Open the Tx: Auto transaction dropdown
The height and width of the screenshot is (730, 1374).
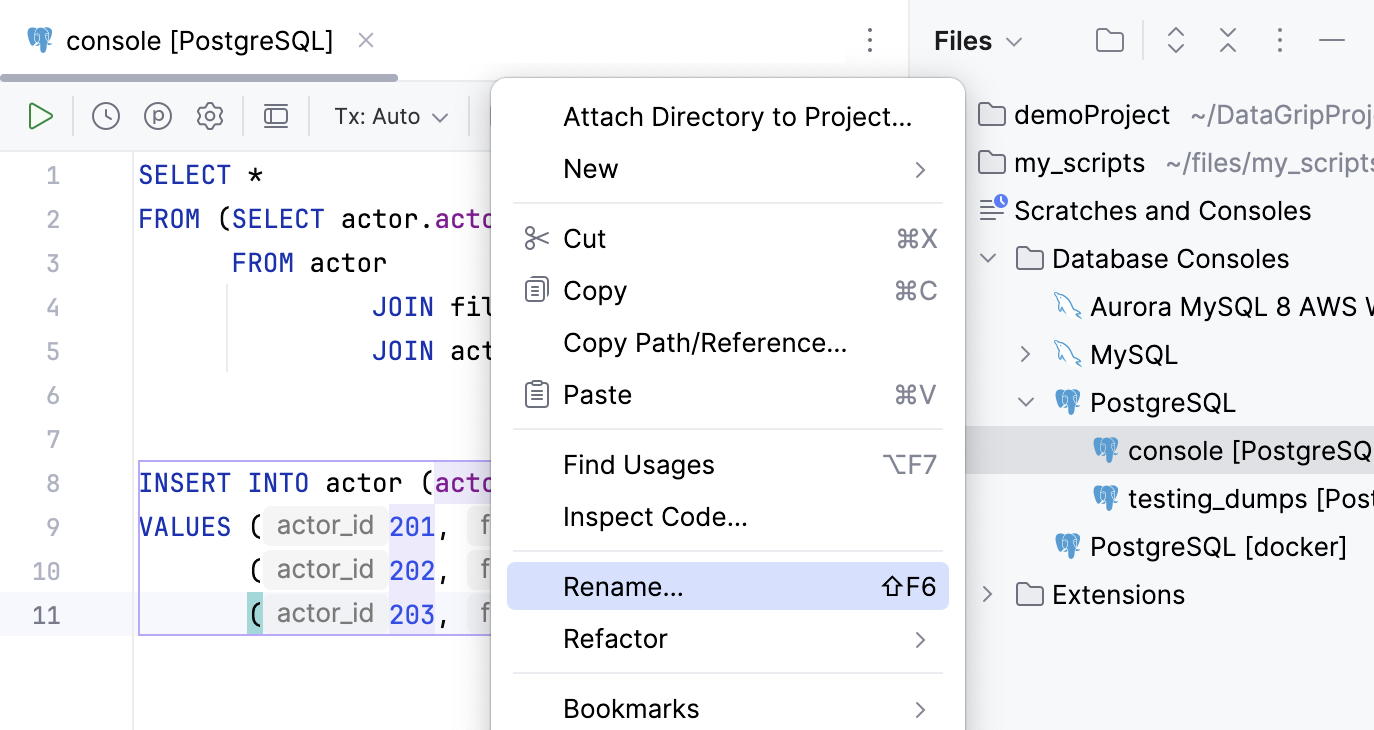(x=389, y=116)
